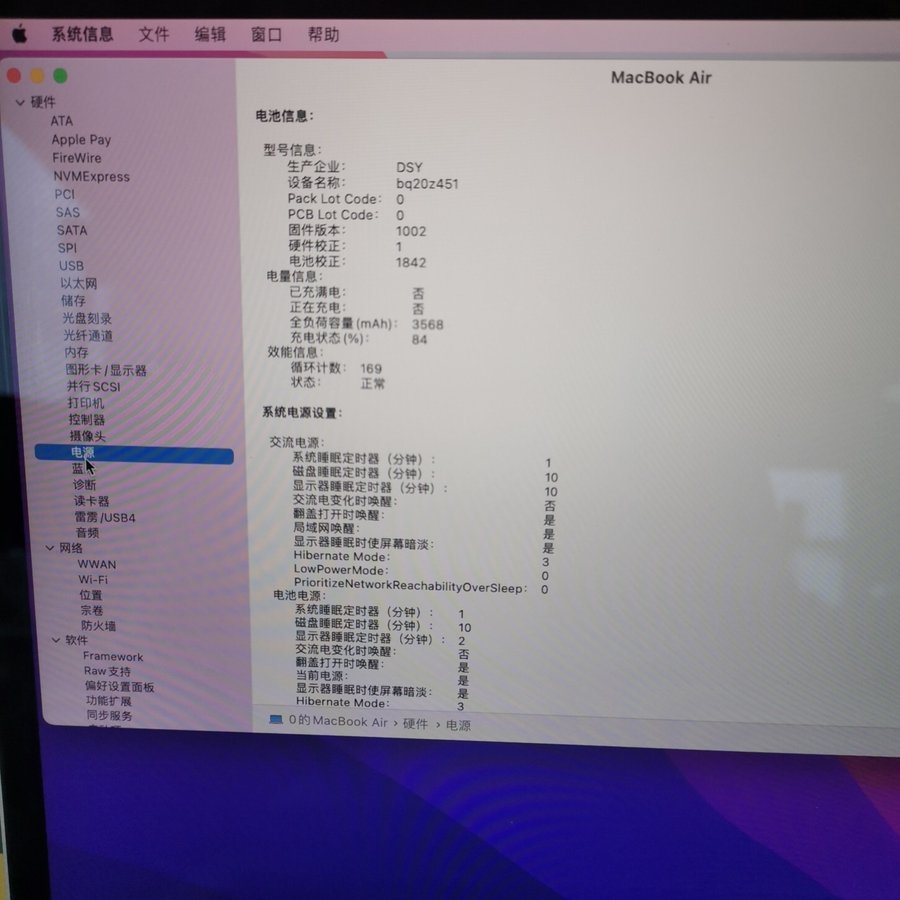This screenshot has width=900, height=900.
Task: Select 宗卷 under 网络
Action: [x=92, y=610]
